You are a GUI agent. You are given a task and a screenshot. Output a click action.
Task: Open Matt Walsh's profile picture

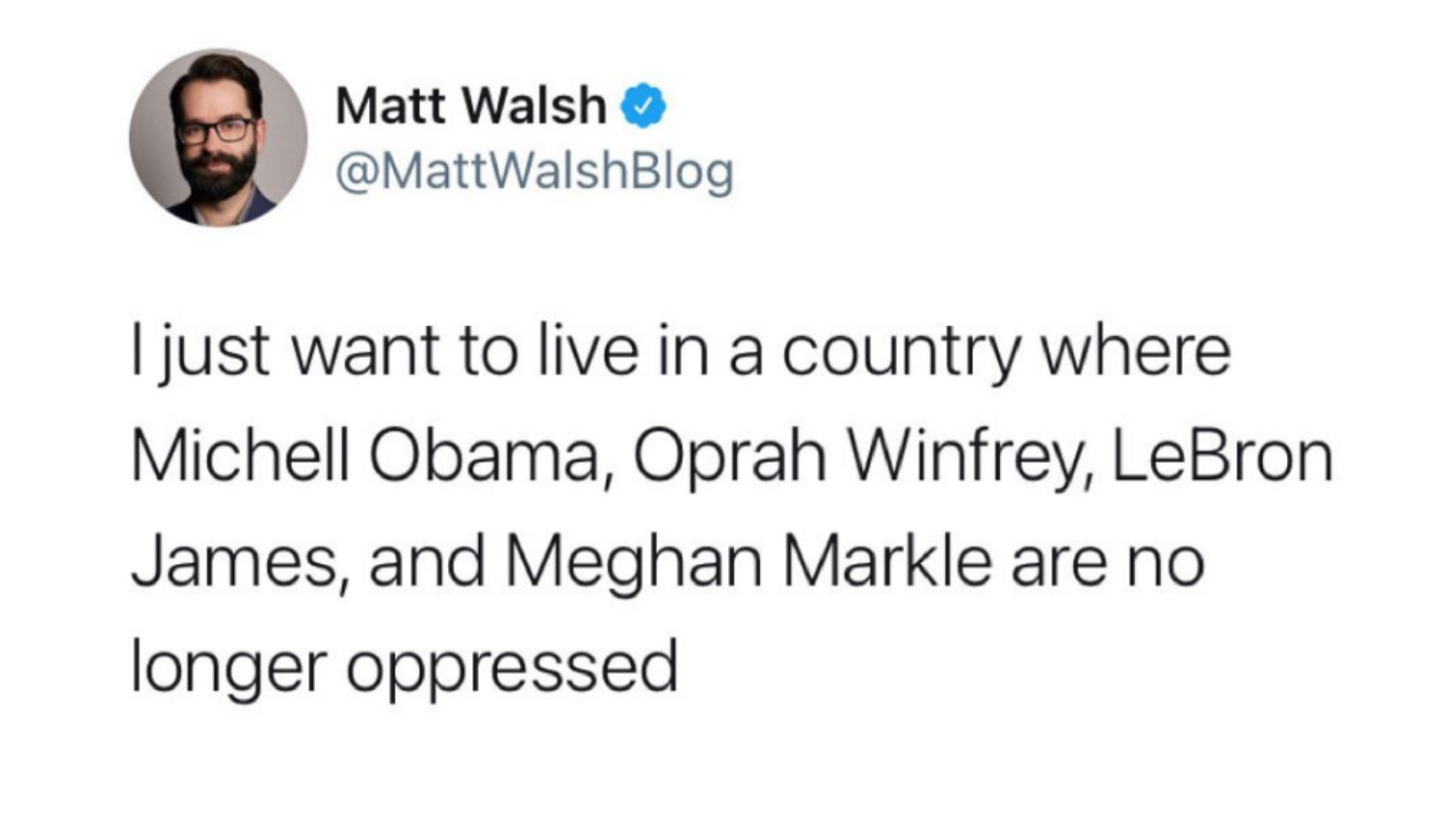point(218,138)
